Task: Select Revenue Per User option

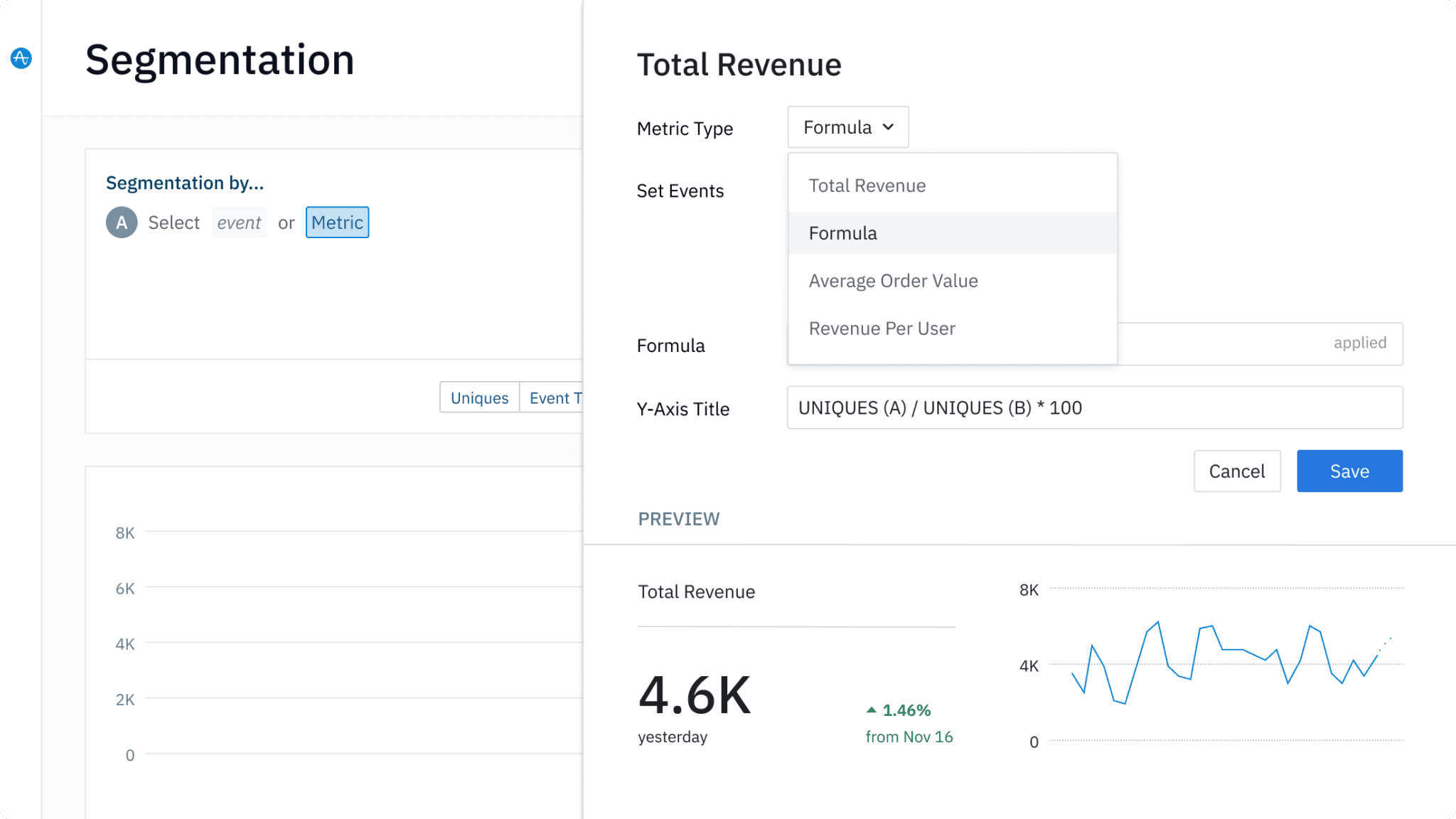Action: coord(882,328)
